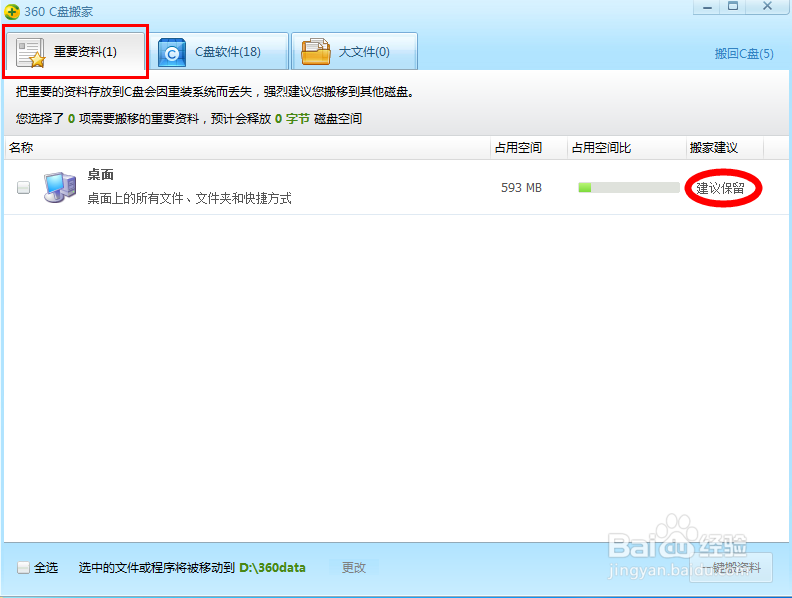Tick the 桌面 row checkbox
This screenshot has height=598, width=792.
(23, 187)
